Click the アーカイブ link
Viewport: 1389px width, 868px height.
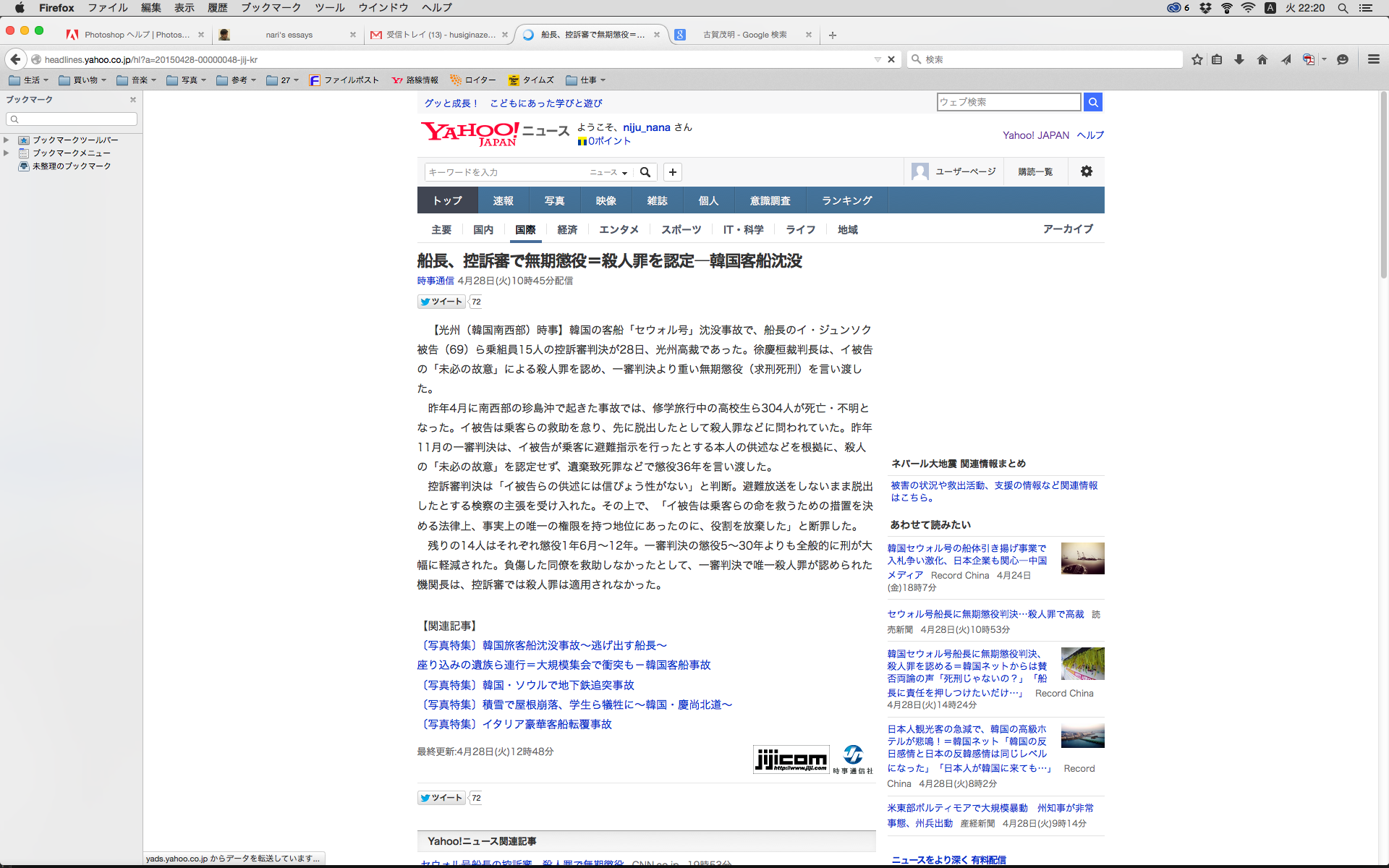[1068, 229]
